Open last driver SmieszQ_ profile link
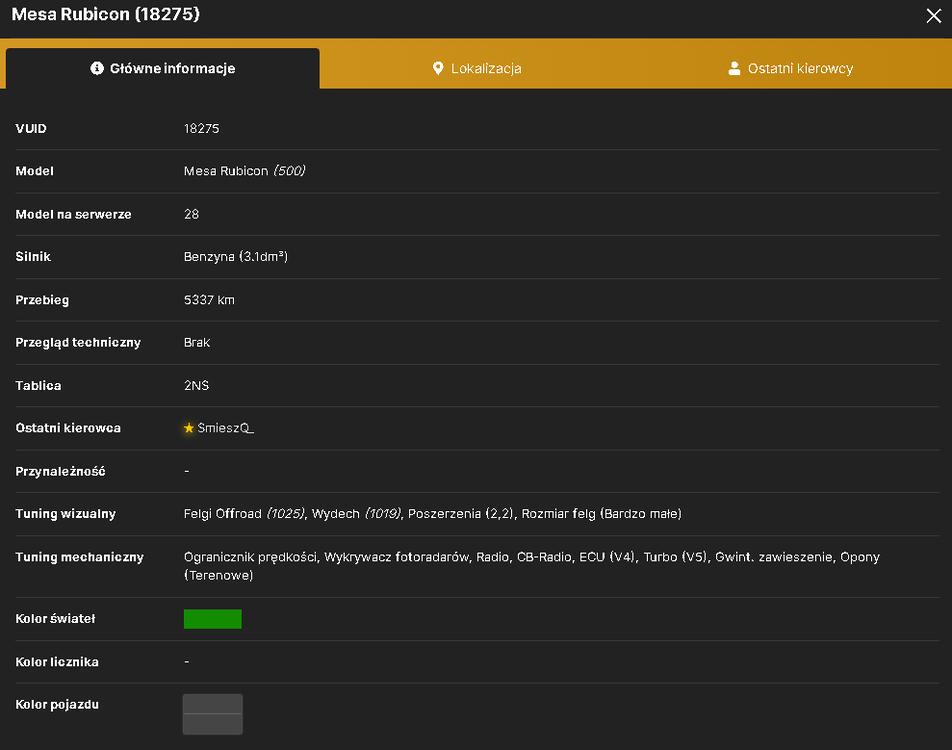 click(225, 428)
